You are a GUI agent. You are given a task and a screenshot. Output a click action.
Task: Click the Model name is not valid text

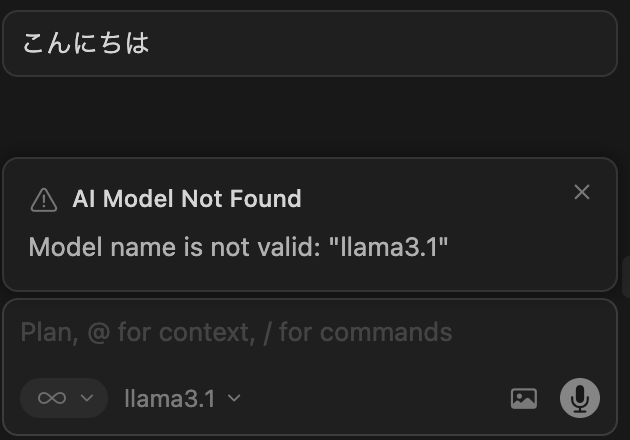176,247
